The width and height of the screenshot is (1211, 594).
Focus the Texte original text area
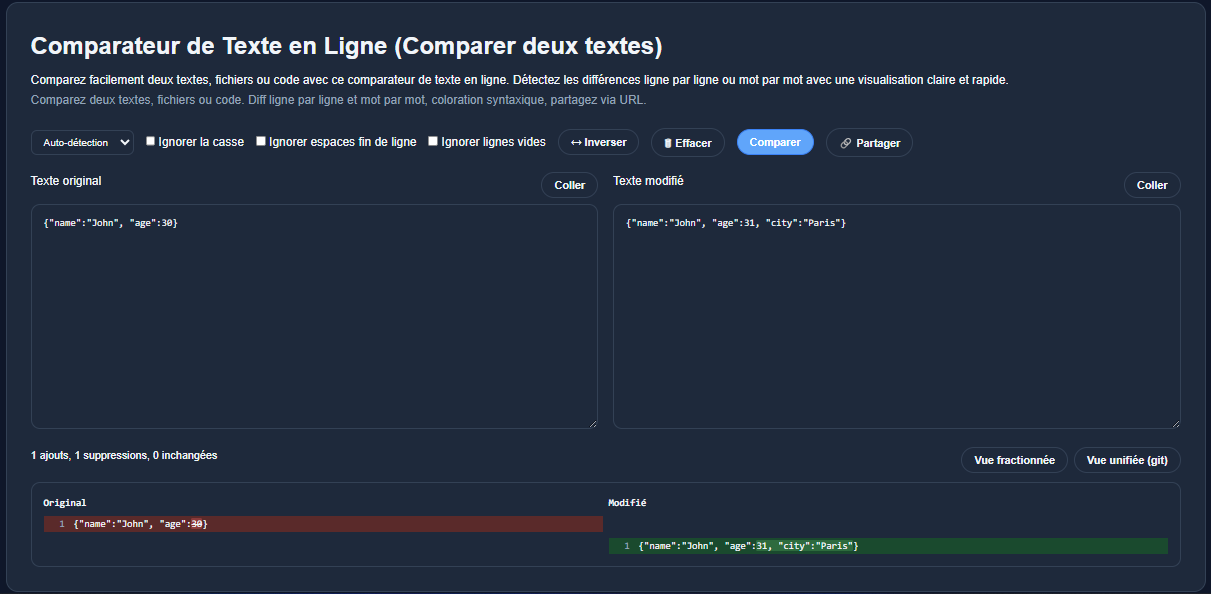(x=314, y=316)
